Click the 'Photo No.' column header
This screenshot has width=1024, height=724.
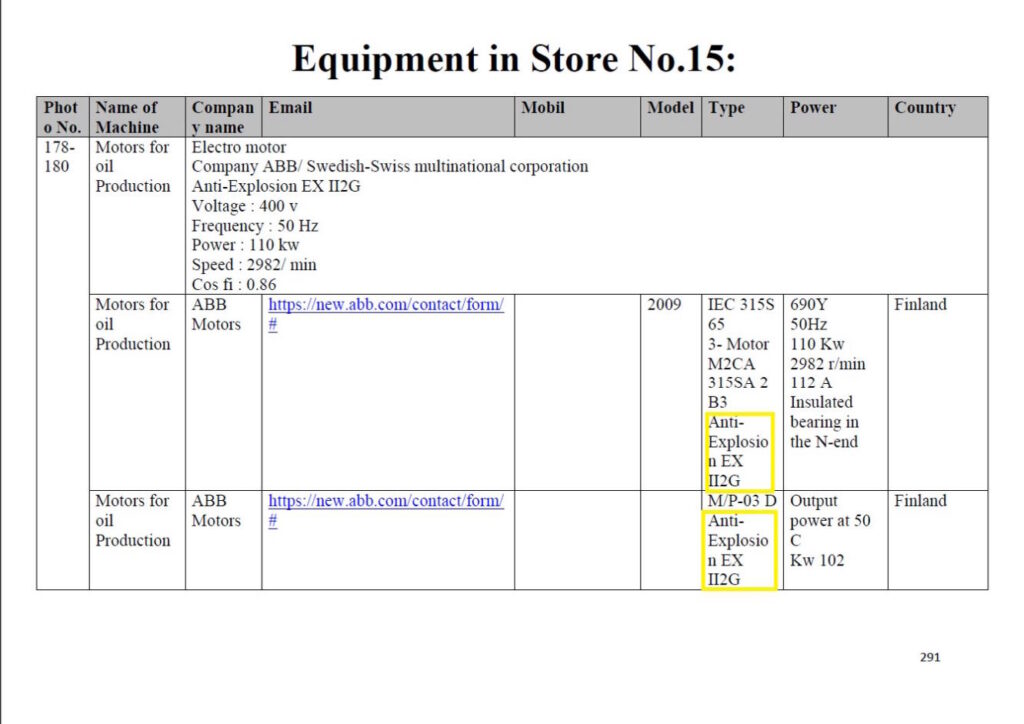[62, 117]
